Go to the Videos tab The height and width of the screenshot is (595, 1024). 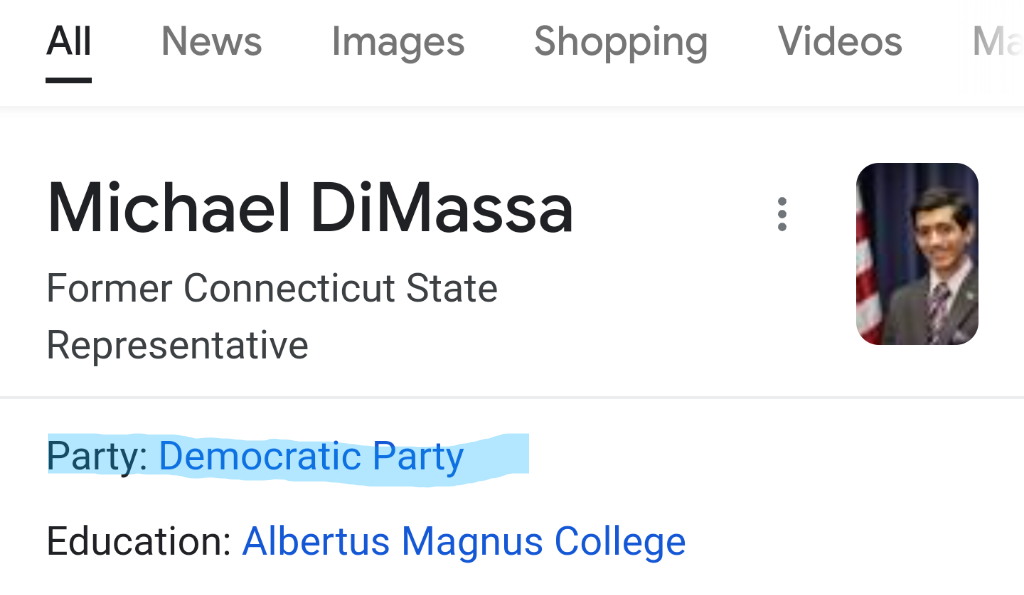point(840,42)
